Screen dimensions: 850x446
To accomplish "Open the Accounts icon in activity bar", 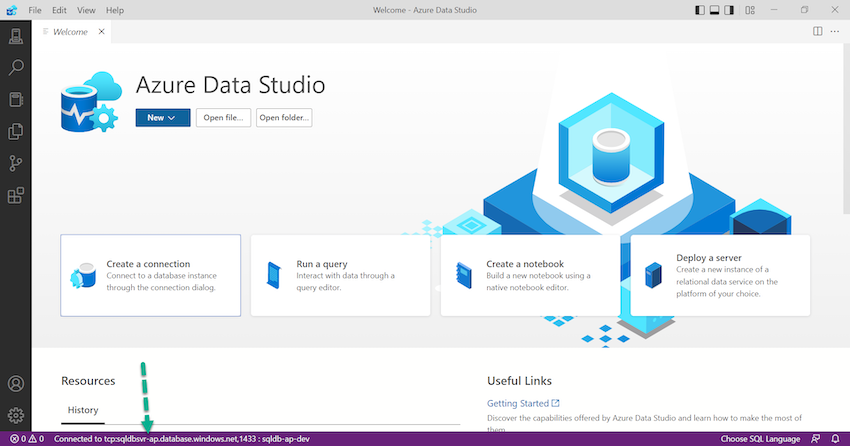I will coord(16,384).
